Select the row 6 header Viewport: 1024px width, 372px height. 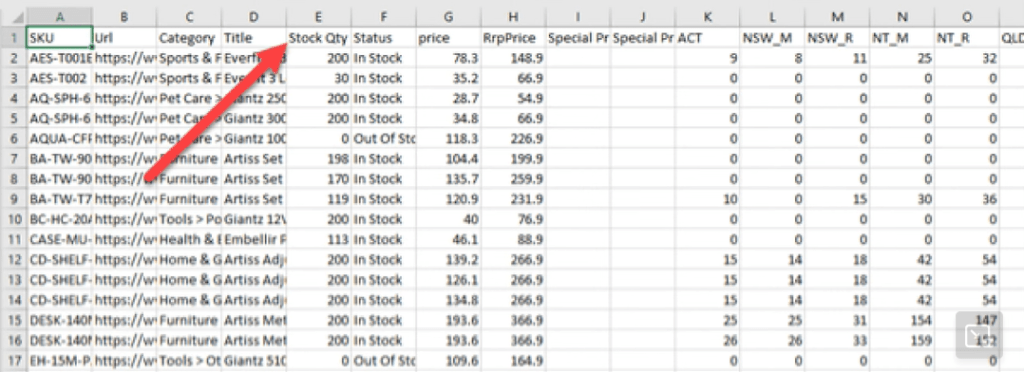click(x=13, y=138)
